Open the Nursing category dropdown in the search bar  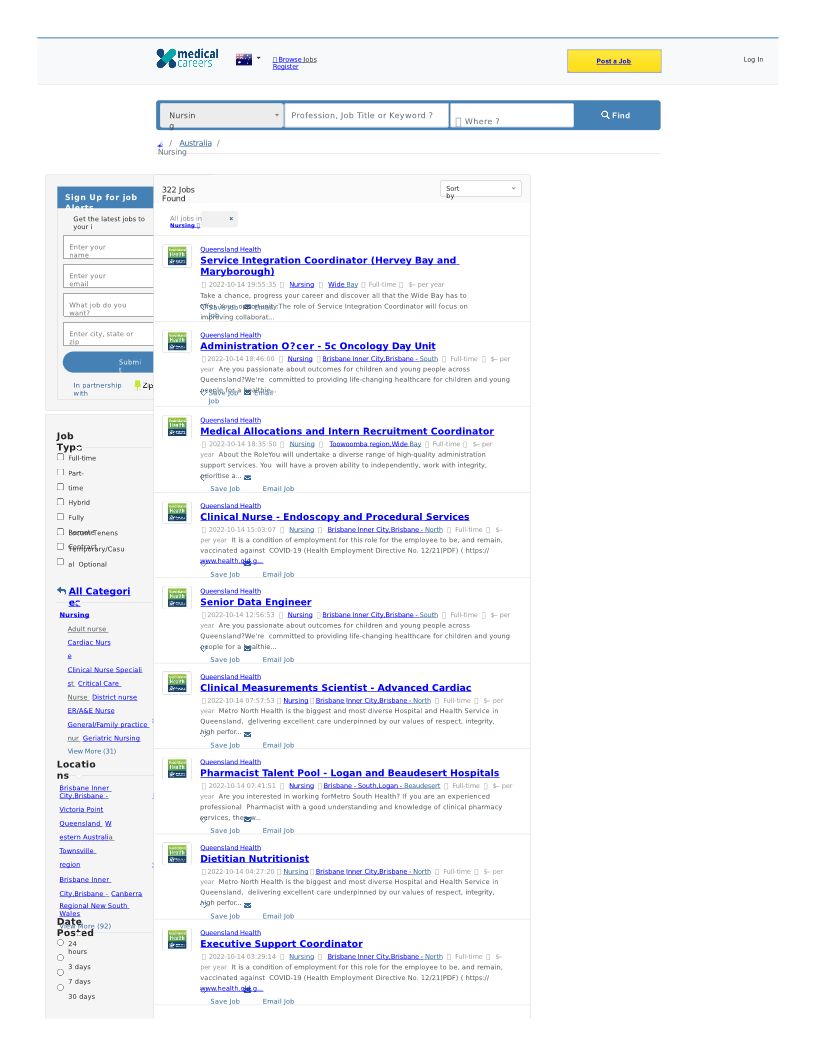click(222, 116)
